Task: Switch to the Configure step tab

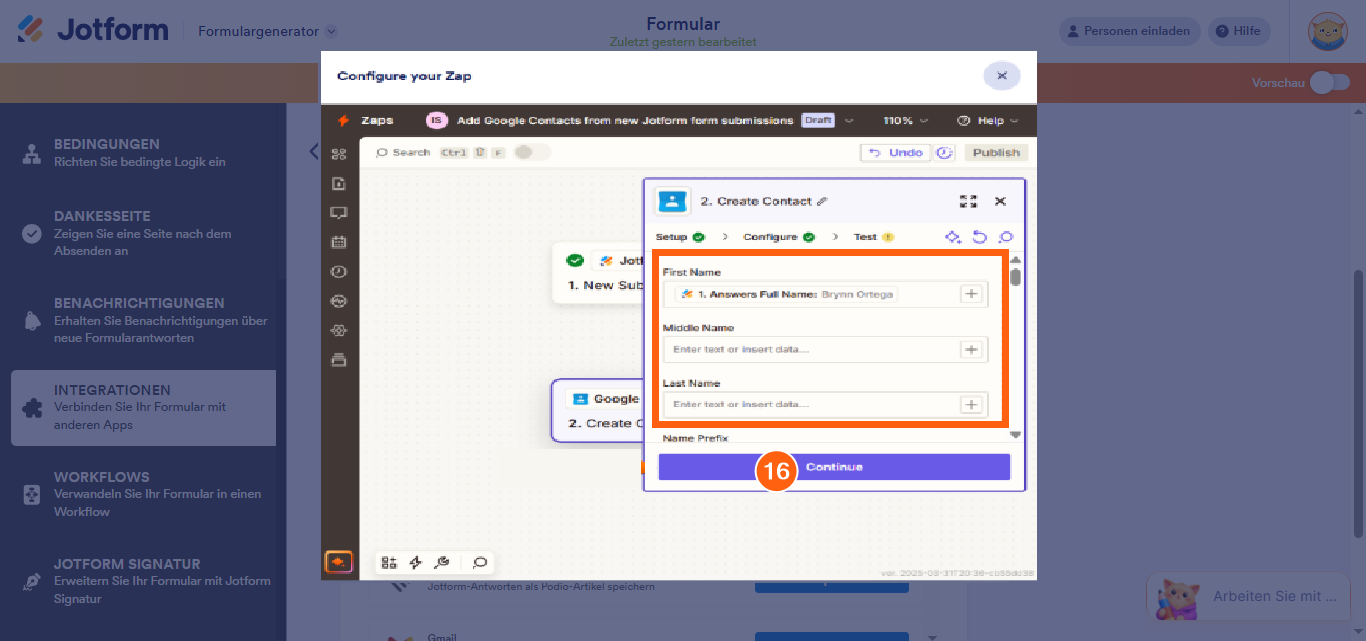Action: pyautogui.click(x=768, y=237)
